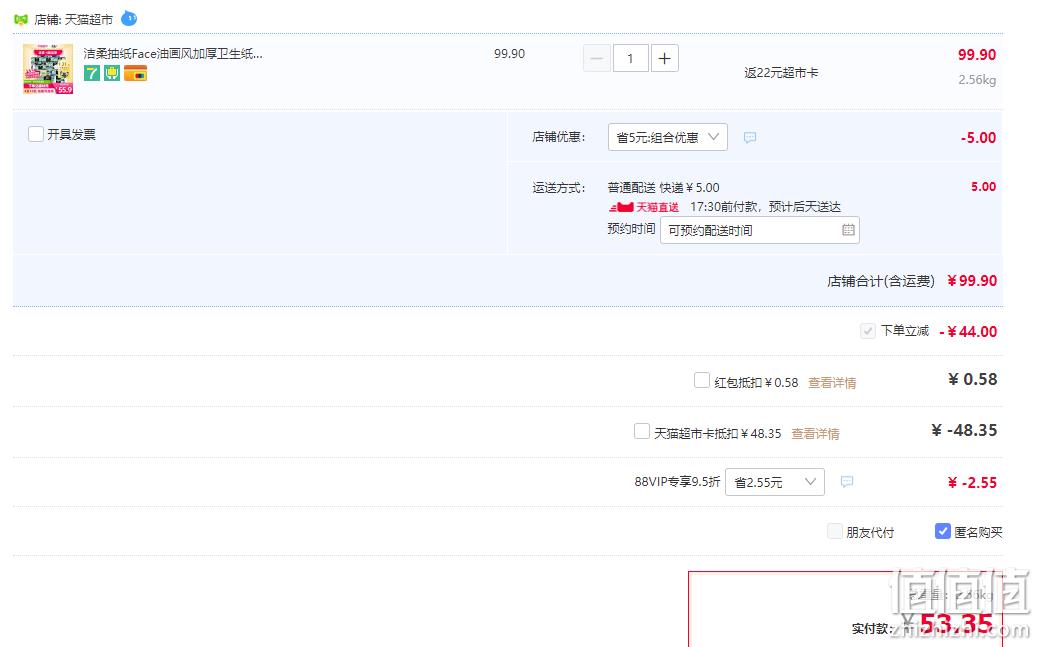Image resolution: width=1039 pixels, height=647 pixels.
Task: Open the blue Wangwang chat icon
Action: [129, 19]
